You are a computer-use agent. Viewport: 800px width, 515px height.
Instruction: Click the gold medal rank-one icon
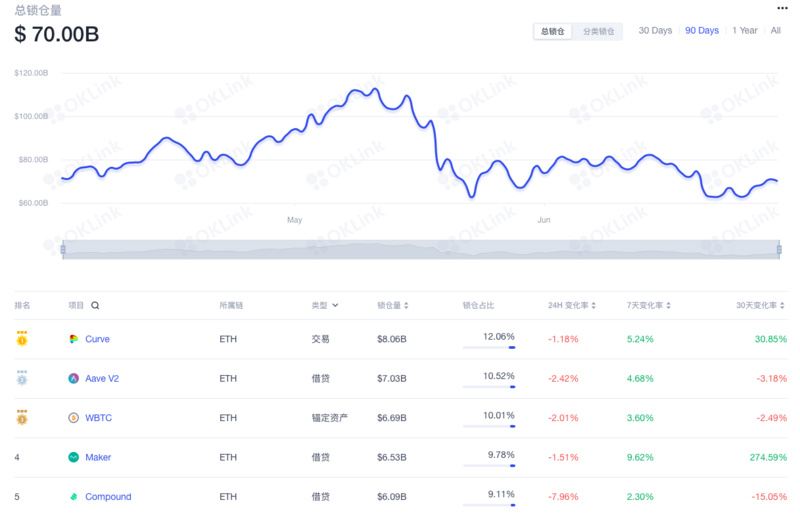(22, 339)
